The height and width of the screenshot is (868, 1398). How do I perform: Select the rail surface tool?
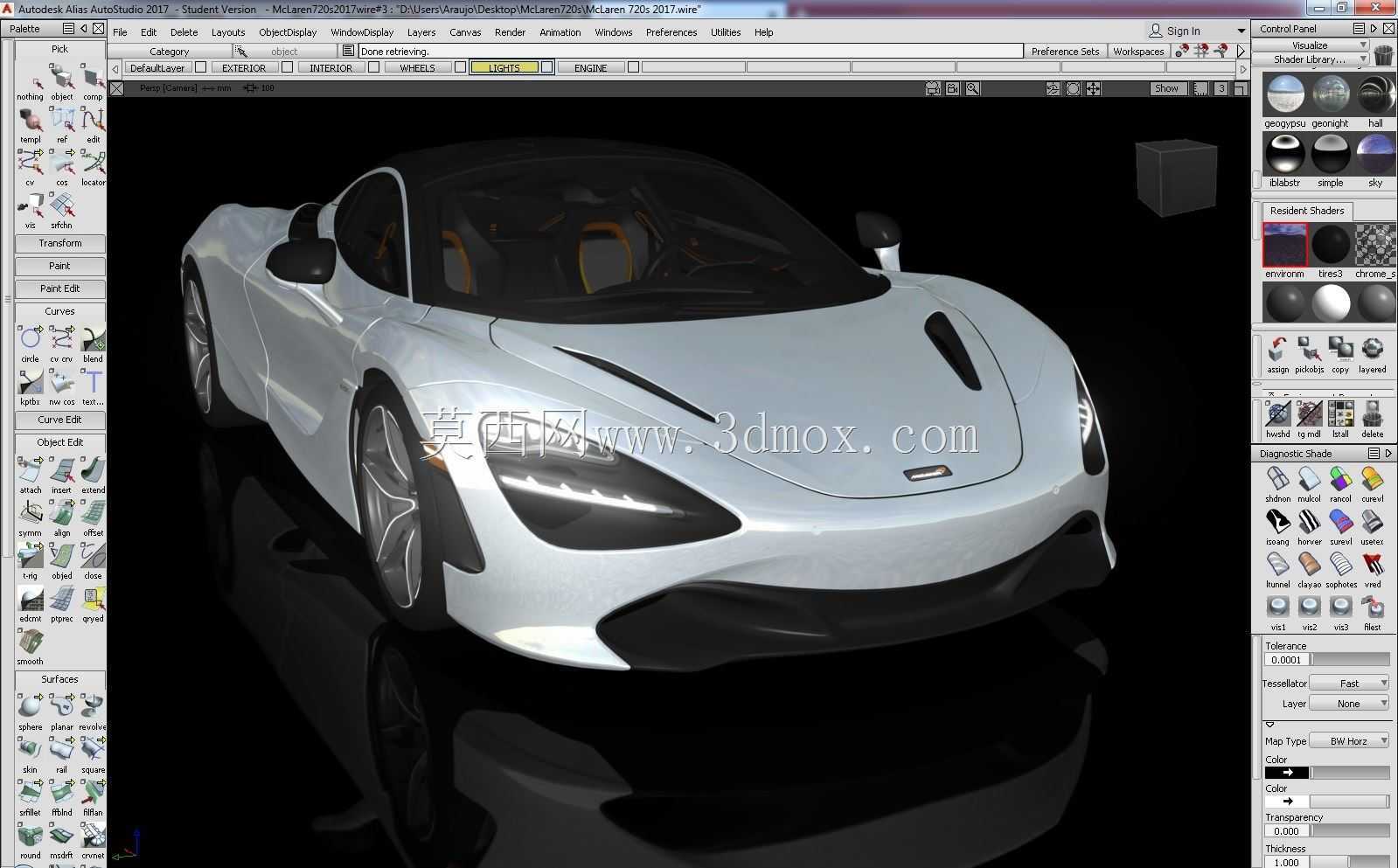tap(61, 755)
